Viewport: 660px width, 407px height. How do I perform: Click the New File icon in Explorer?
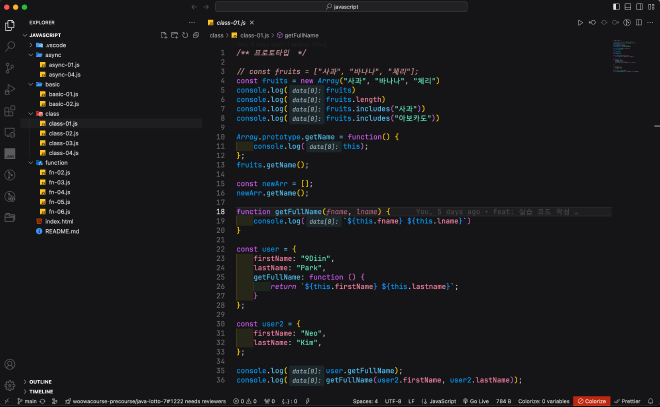164,34
